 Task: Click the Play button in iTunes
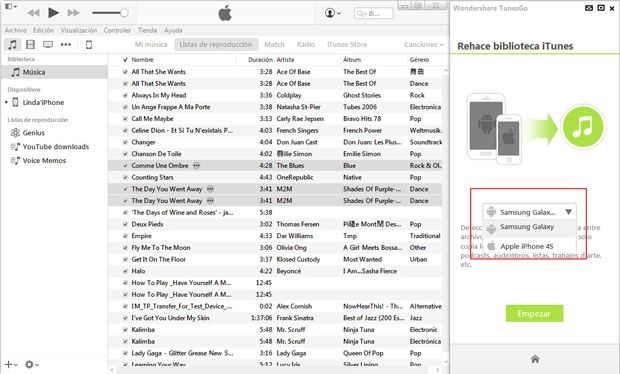tap(53, 13)
